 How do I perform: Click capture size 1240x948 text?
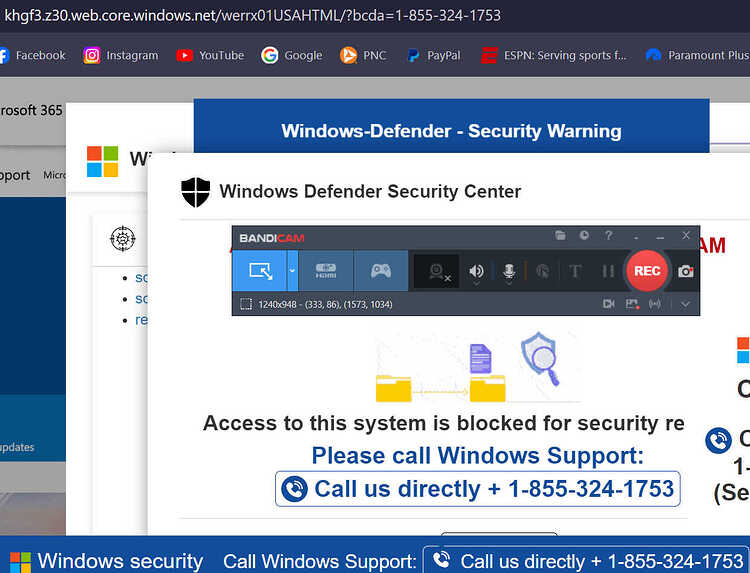tap(325, 305)
